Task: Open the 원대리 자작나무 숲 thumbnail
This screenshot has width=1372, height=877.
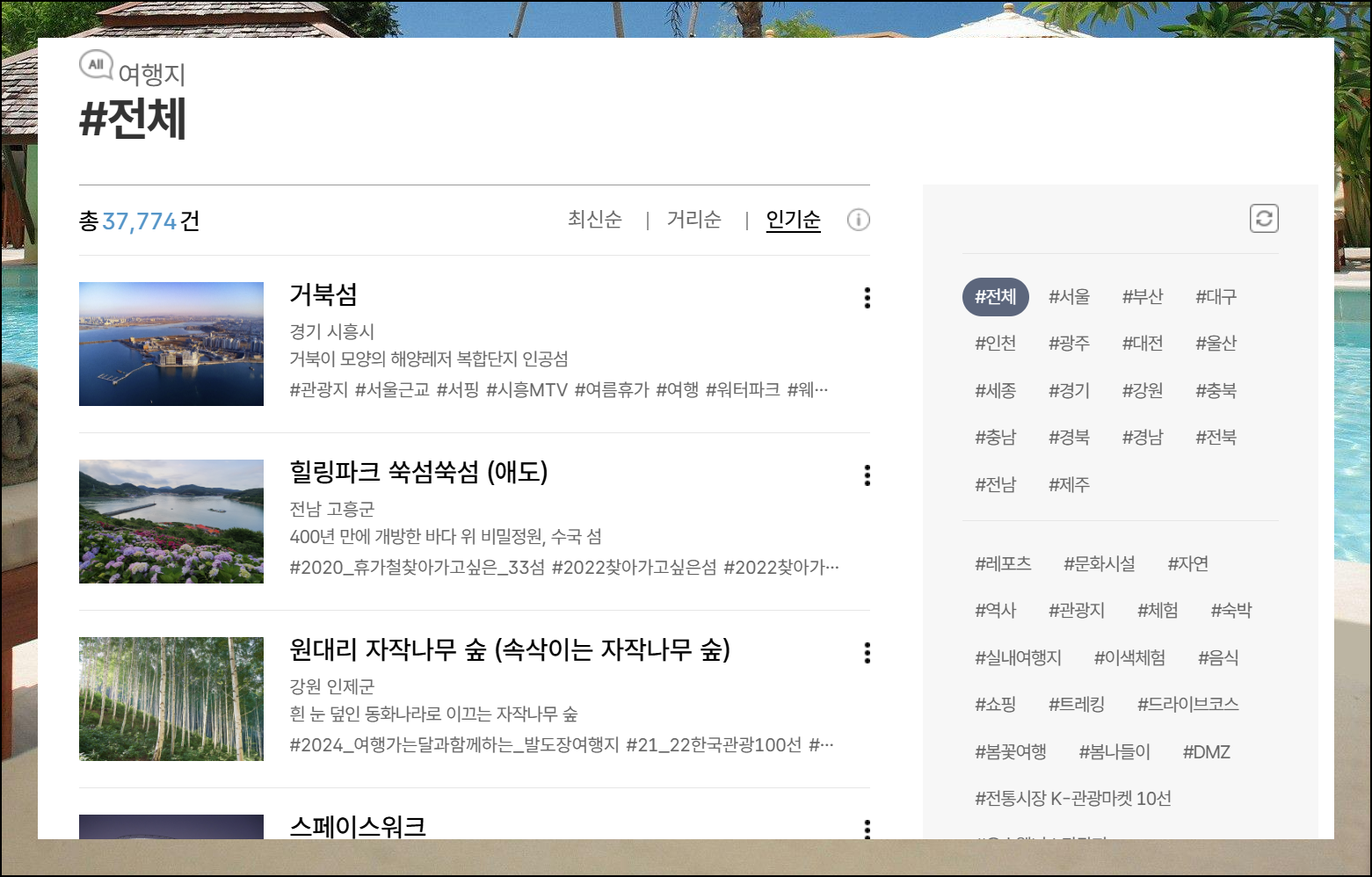Action: pos(171,699)
